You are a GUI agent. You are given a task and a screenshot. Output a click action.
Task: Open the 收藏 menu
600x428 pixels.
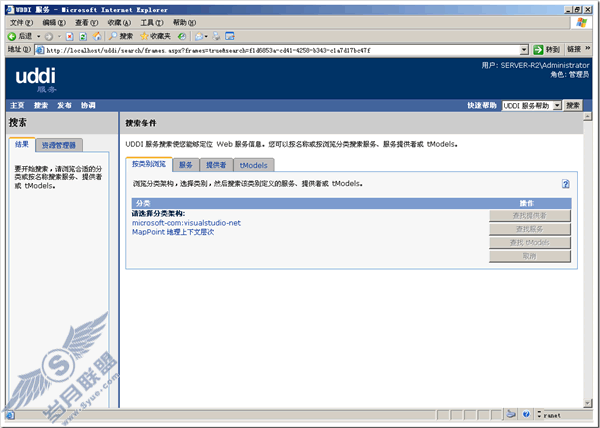pos(119,23)
